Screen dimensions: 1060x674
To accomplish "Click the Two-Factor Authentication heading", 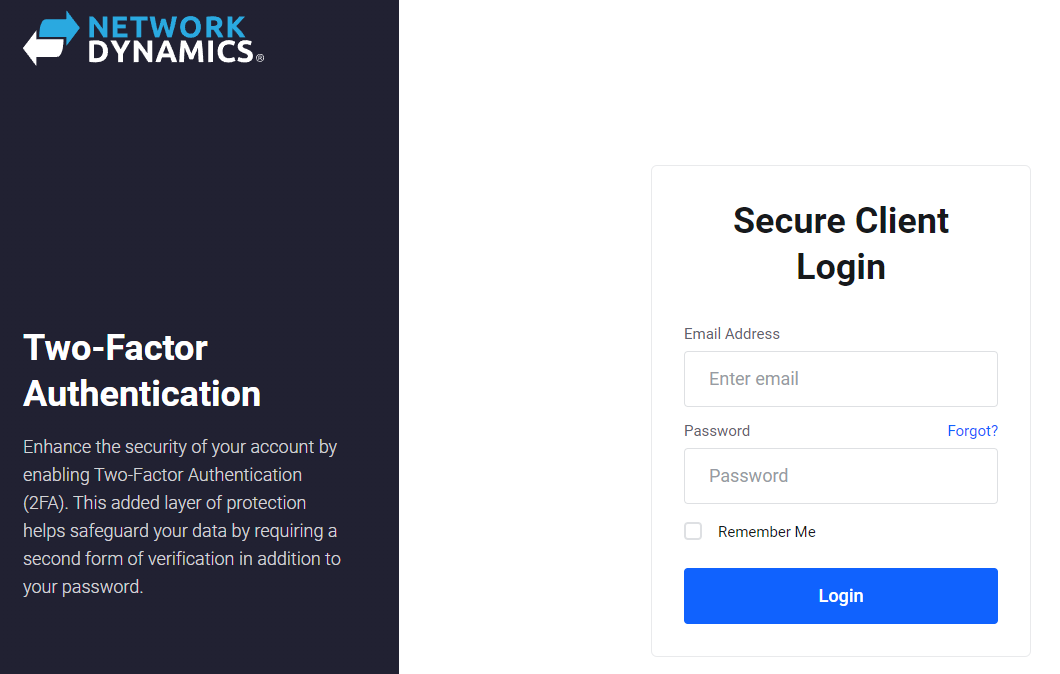I will click(x=141, y=370).
